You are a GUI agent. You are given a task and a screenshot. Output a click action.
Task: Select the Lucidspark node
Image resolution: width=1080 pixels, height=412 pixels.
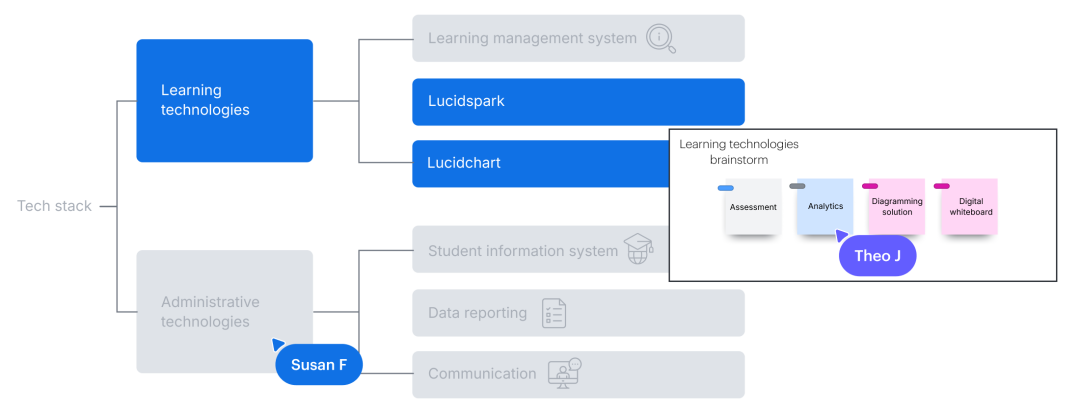click(579, 102)
